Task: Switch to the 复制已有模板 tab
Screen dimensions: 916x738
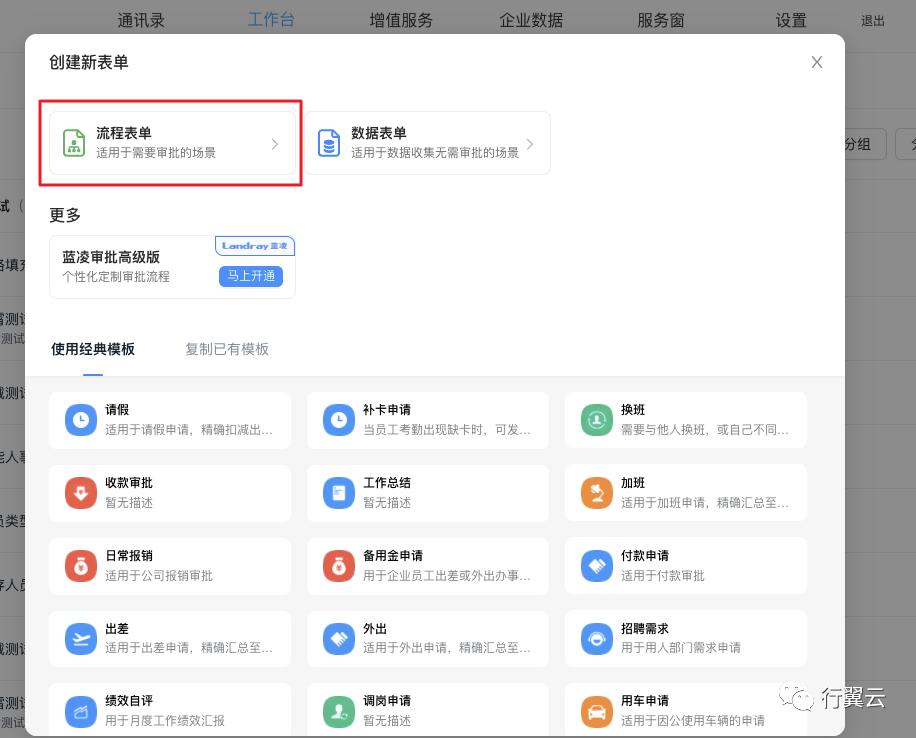Action: pyautogui.click(x=227, y=349)
